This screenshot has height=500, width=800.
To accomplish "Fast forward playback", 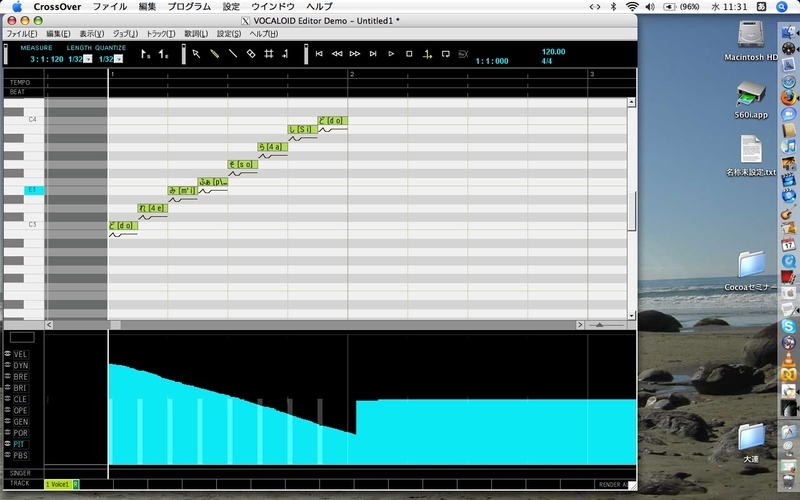I will 355,54.
